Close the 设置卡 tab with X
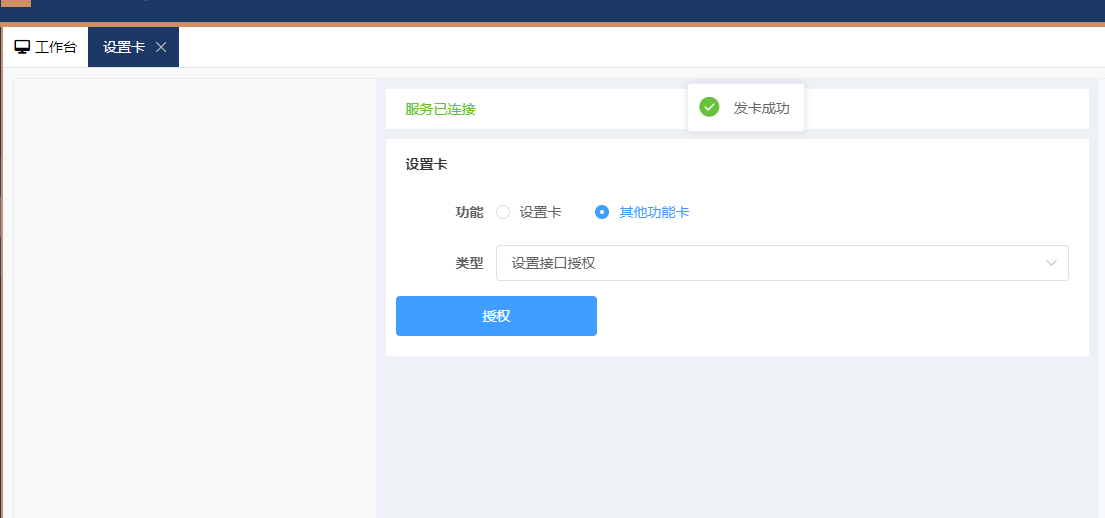The height and width of the screenshot is (518, 1105). pos(161,47)
